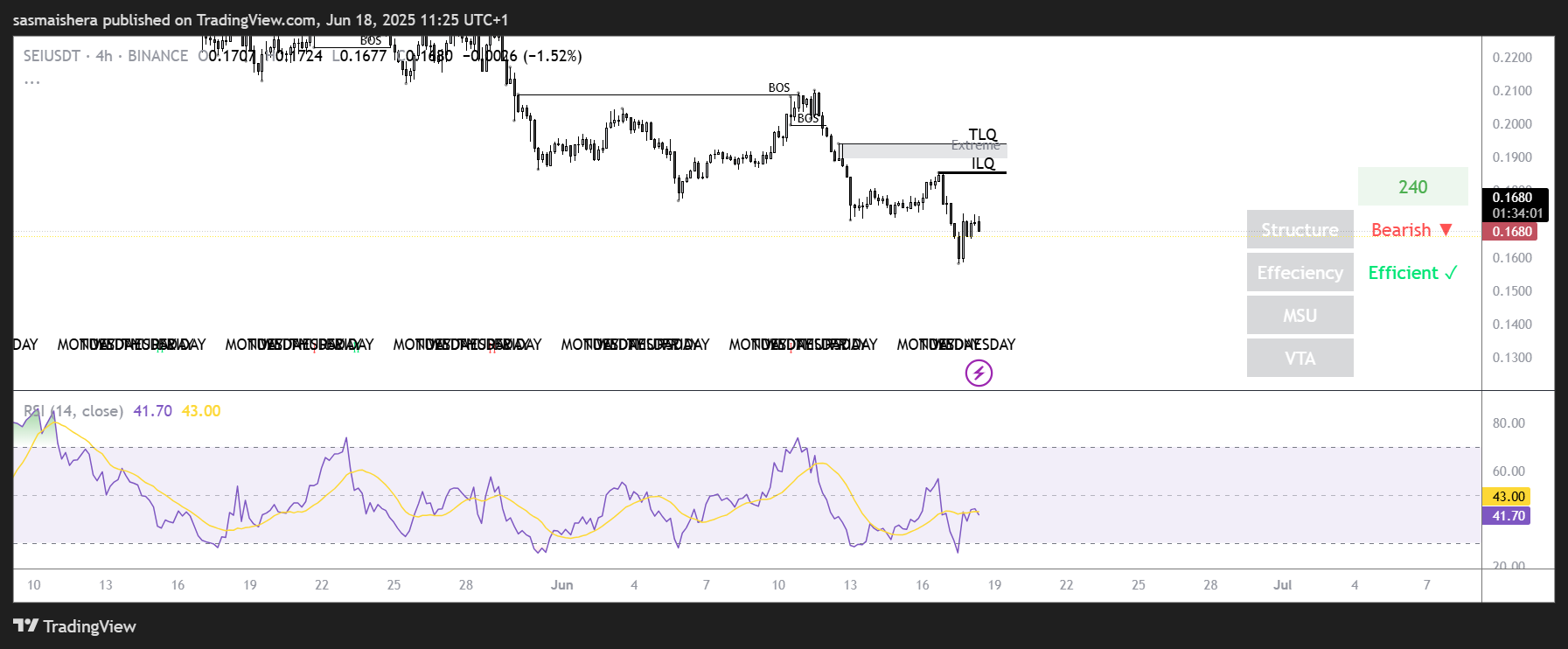Click the Jun label on the time axis

click(561, 585)
